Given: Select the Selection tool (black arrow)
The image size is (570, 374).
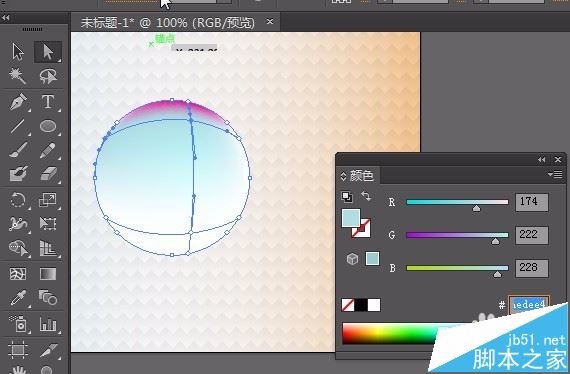Looking at the screenshot, I should click(x=18, y=52).
